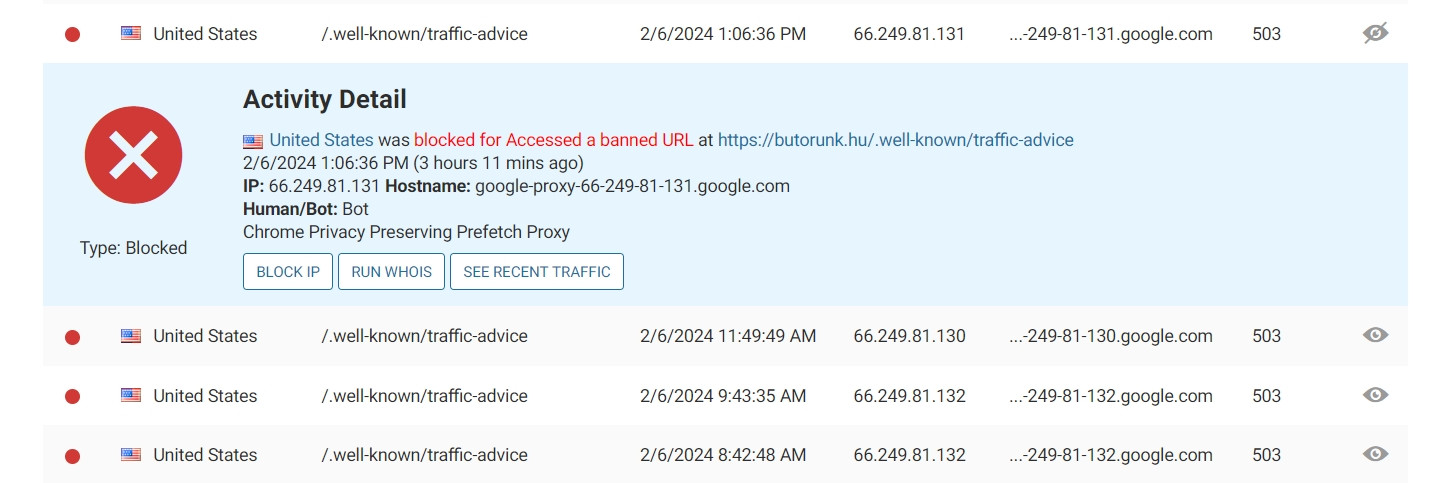
Task: Click US flag icon in Activity Detail text
Action: (x=253, y=141)
